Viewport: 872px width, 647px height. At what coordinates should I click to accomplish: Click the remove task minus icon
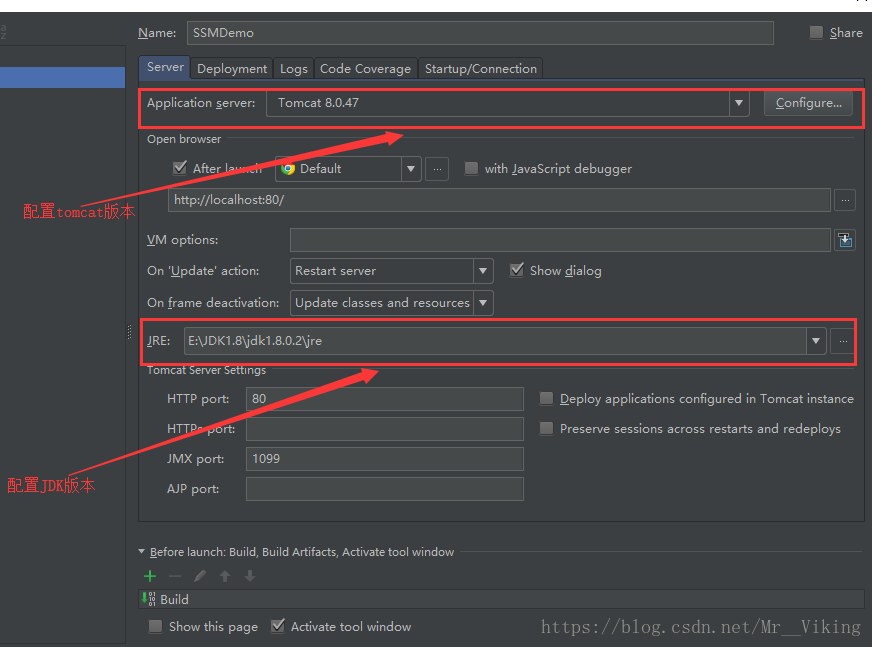coord(175,576)
